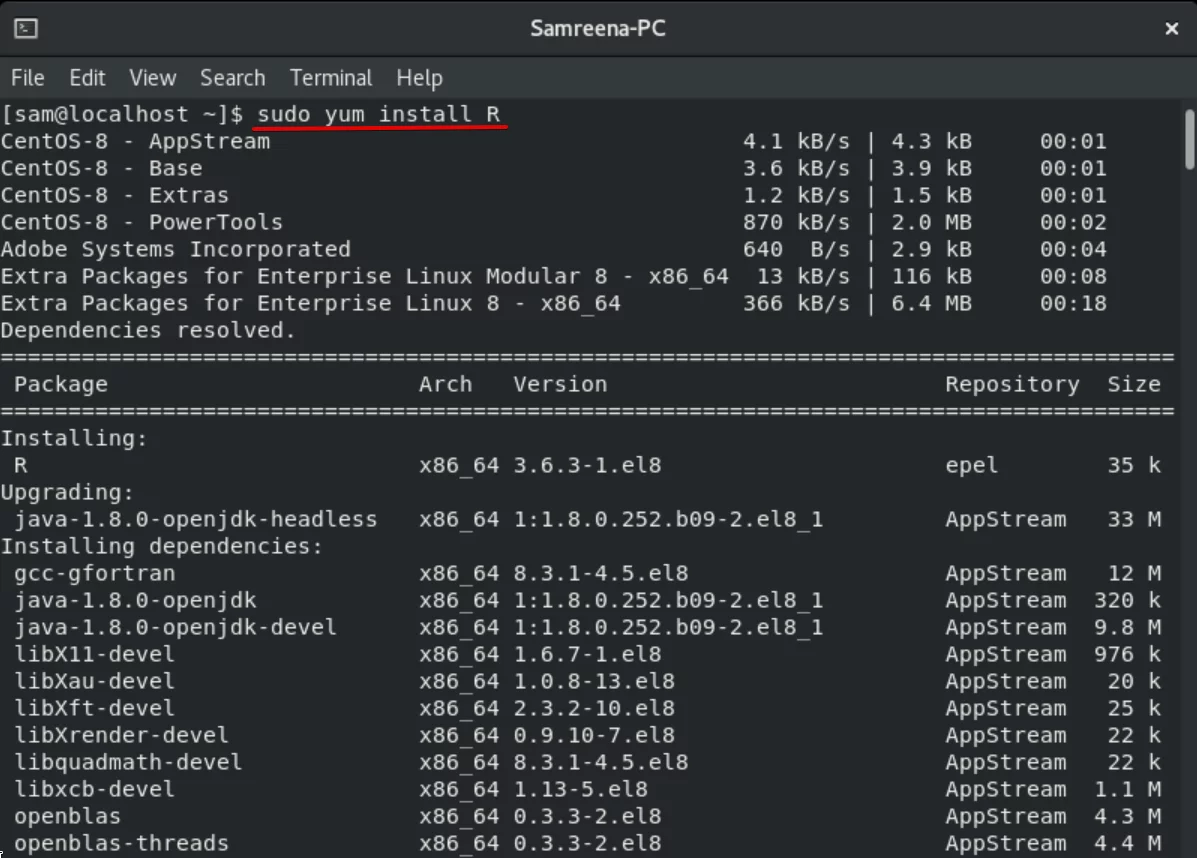Click the 'libXau-devel' package name
The height and width of the screenshot is (858, 1197).
pos(95,681)
